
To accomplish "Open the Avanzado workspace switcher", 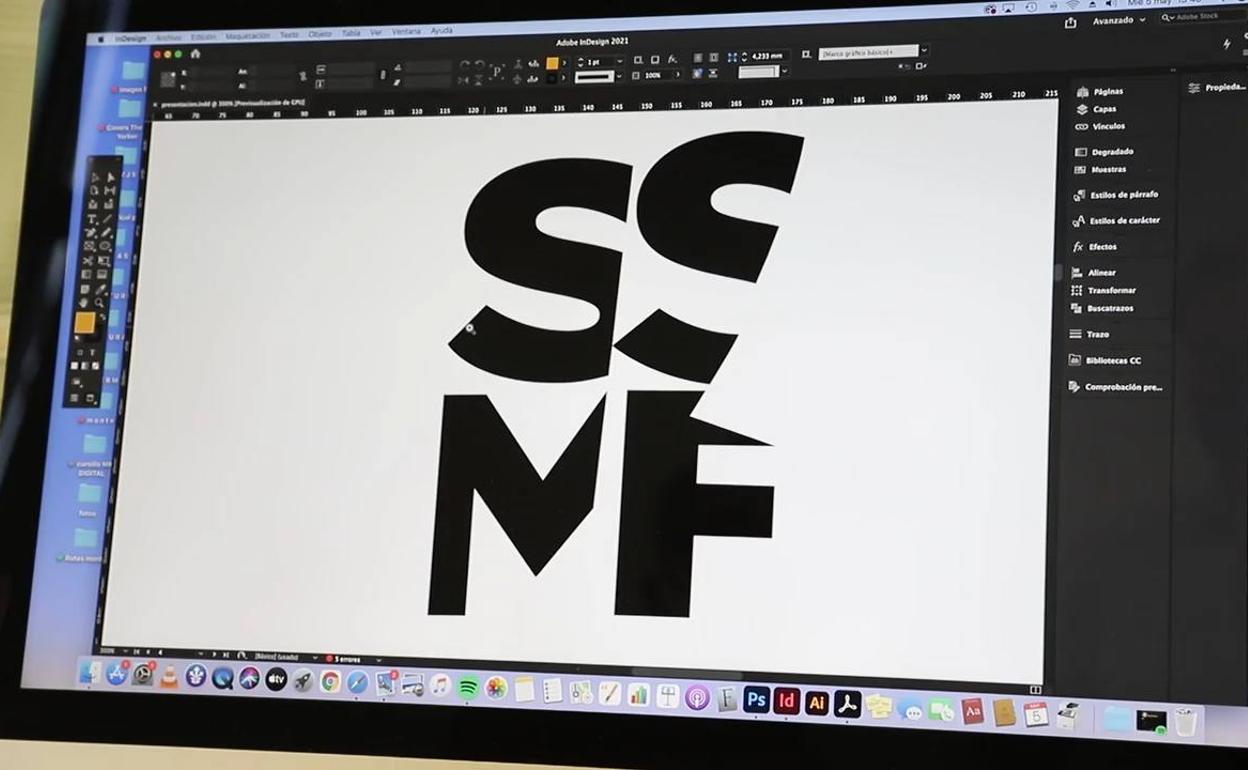I will click(x=1118, y=20).
